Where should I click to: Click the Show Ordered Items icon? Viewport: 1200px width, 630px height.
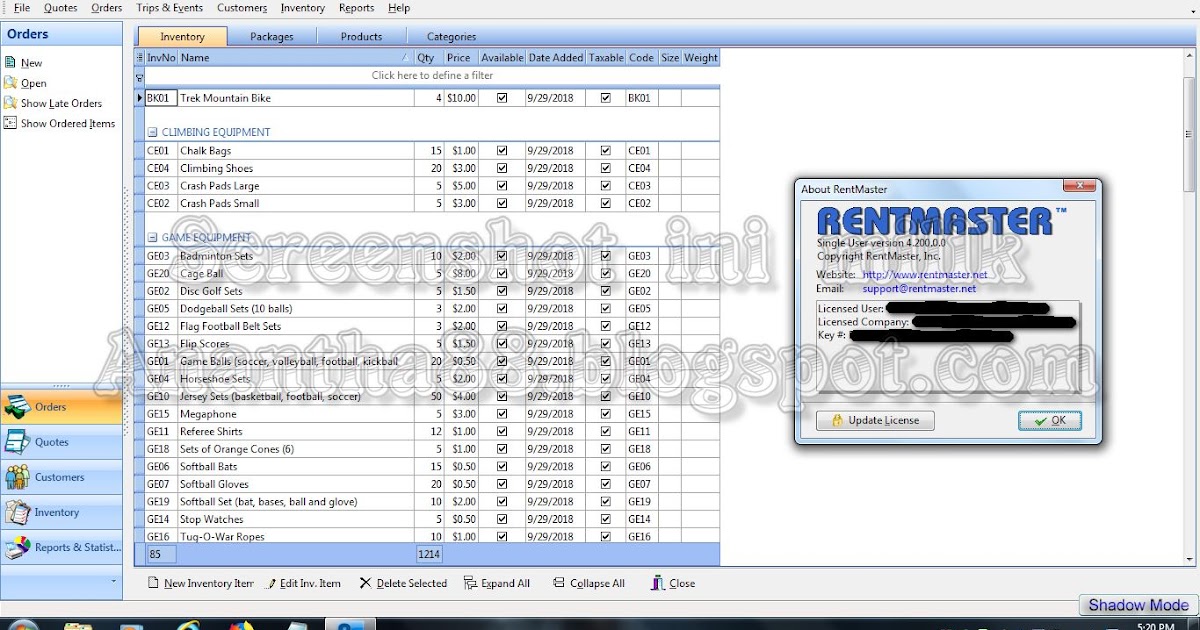(10, 123)
